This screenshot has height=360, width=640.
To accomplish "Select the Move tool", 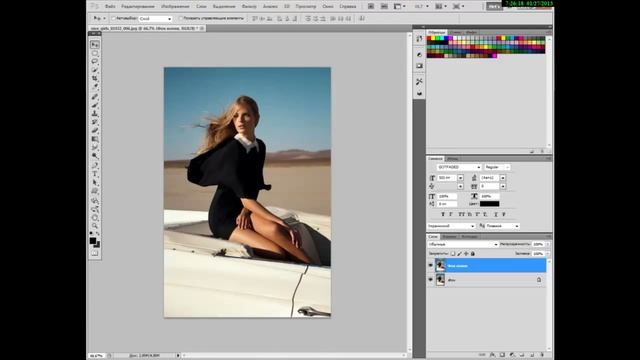I will pyautogui.click(x=95, y=44).
